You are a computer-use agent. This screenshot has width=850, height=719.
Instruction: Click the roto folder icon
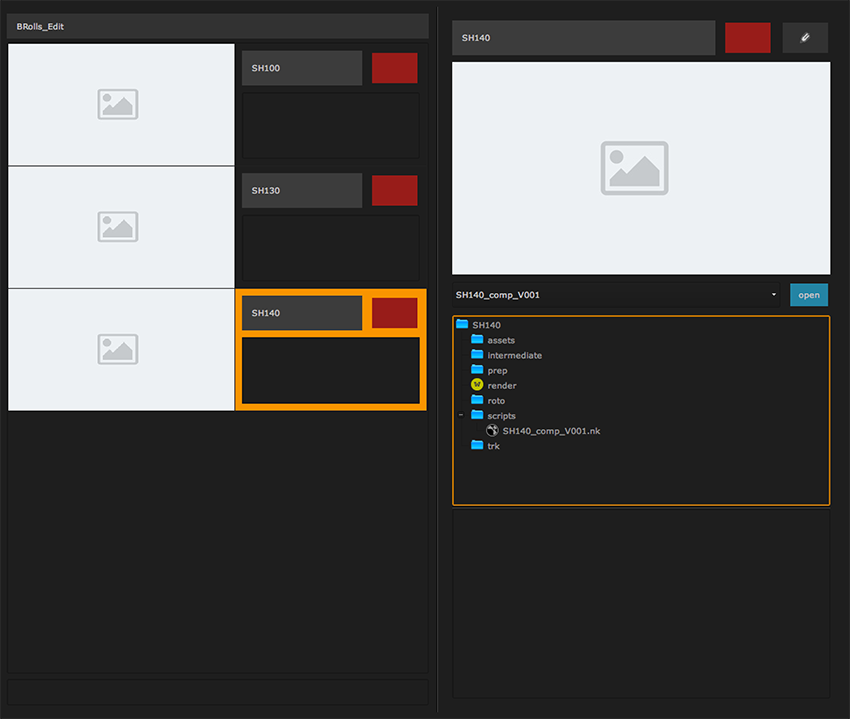tap(477, 400)
